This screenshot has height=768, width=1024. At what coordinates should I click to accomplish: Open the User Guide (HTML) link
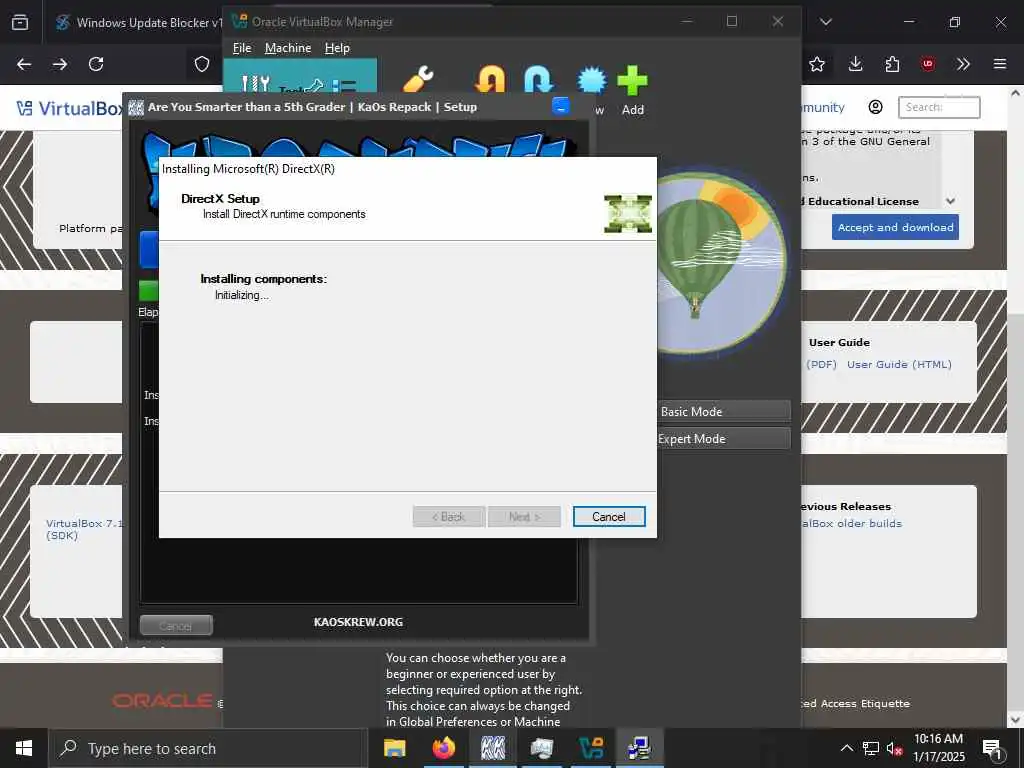tap(899, 364)
